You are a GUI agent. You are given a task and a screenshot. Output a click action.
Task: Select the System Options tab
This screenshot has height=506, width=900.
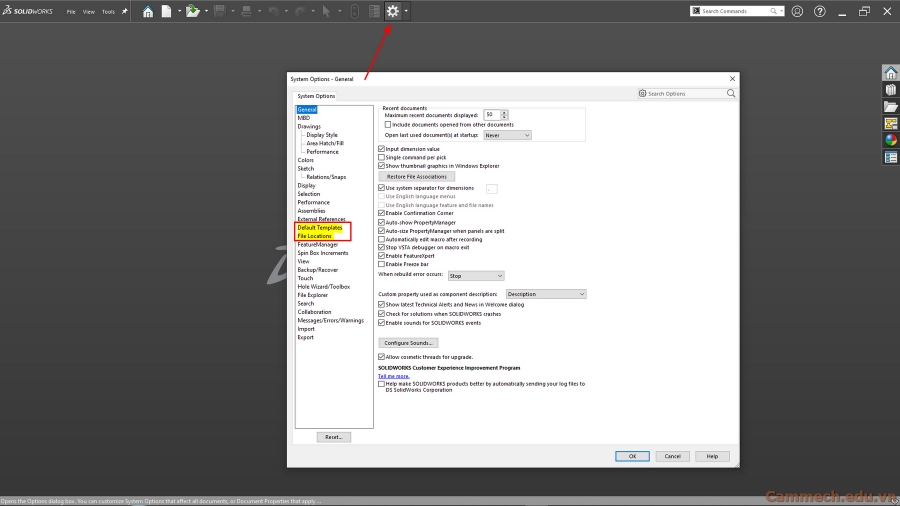point(316,96)
